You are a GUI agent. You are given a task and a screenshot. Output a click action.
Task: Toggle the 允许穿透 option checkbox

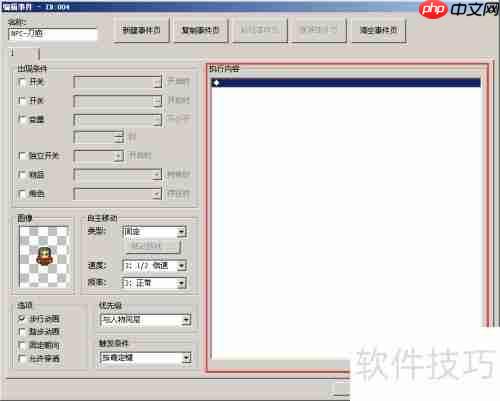click(x=22, y=358)
